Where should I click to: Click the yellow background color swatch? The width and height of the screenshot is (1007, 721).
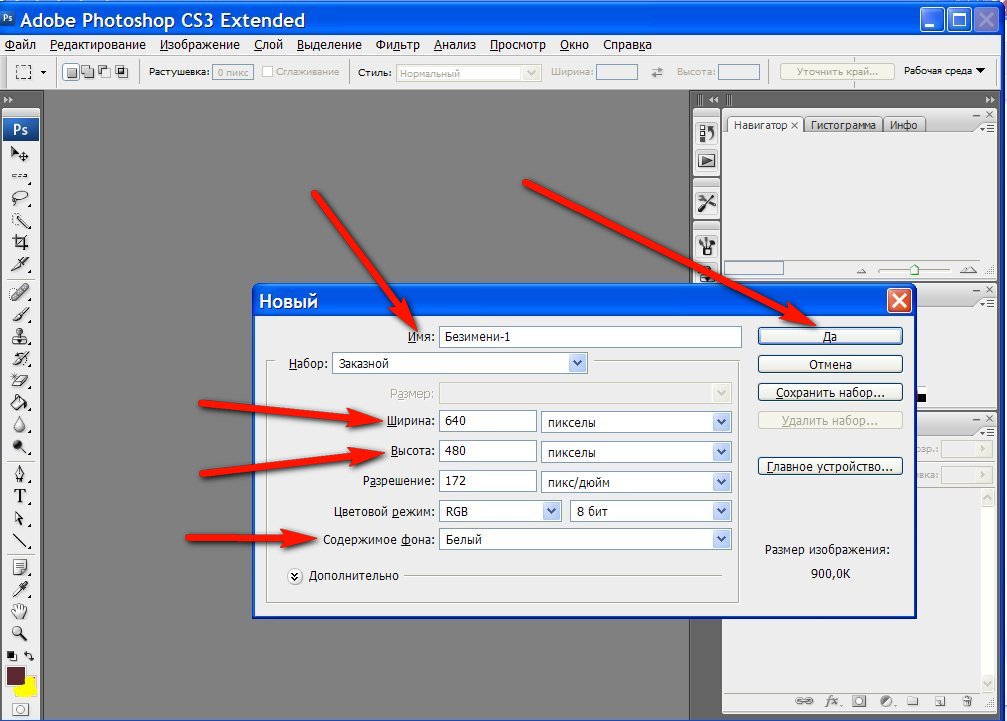pyautogui.click(x=27, y=688)
